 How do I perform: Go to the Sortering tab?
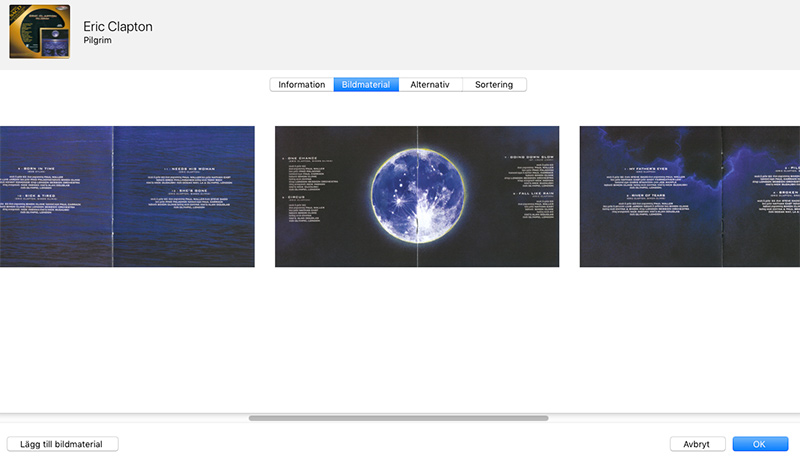pos(494,85)
